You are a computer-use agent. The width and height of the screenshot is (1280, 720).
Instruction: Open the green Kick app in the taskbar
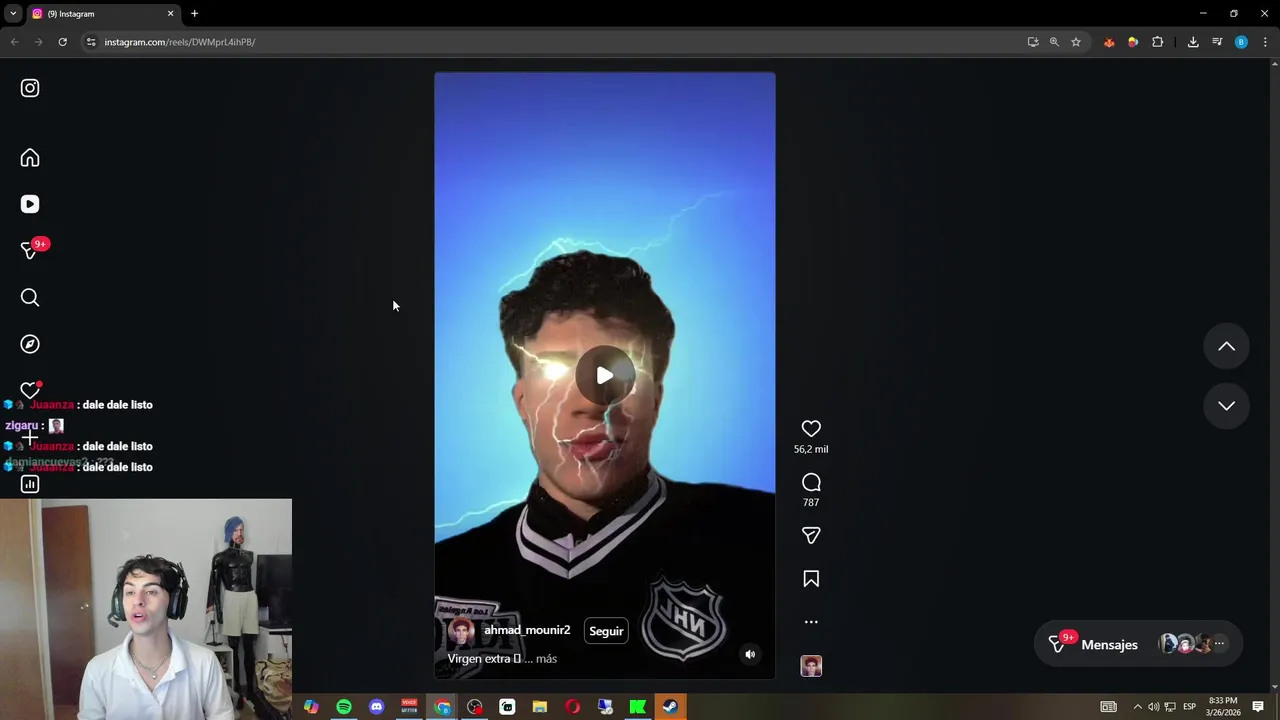coord(637,707)
